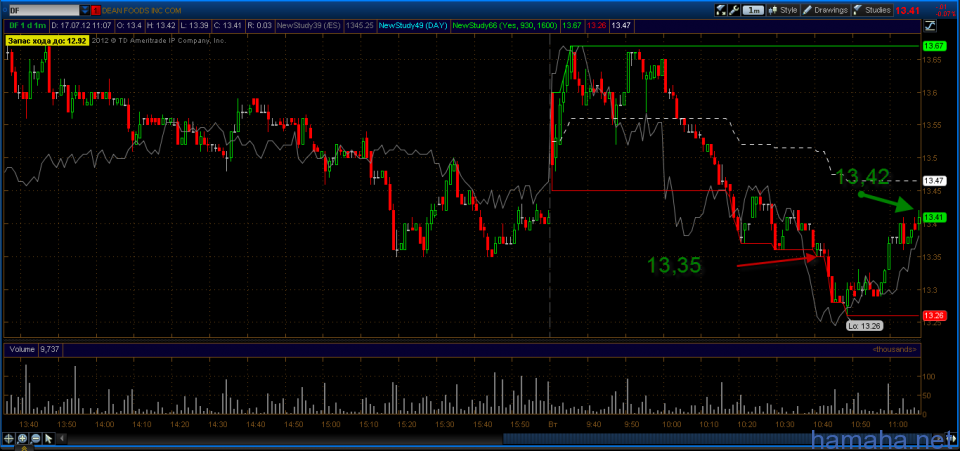960x451 pixels.
Task: Click the red 13.26 study value in header
Action: click(597, 25)
